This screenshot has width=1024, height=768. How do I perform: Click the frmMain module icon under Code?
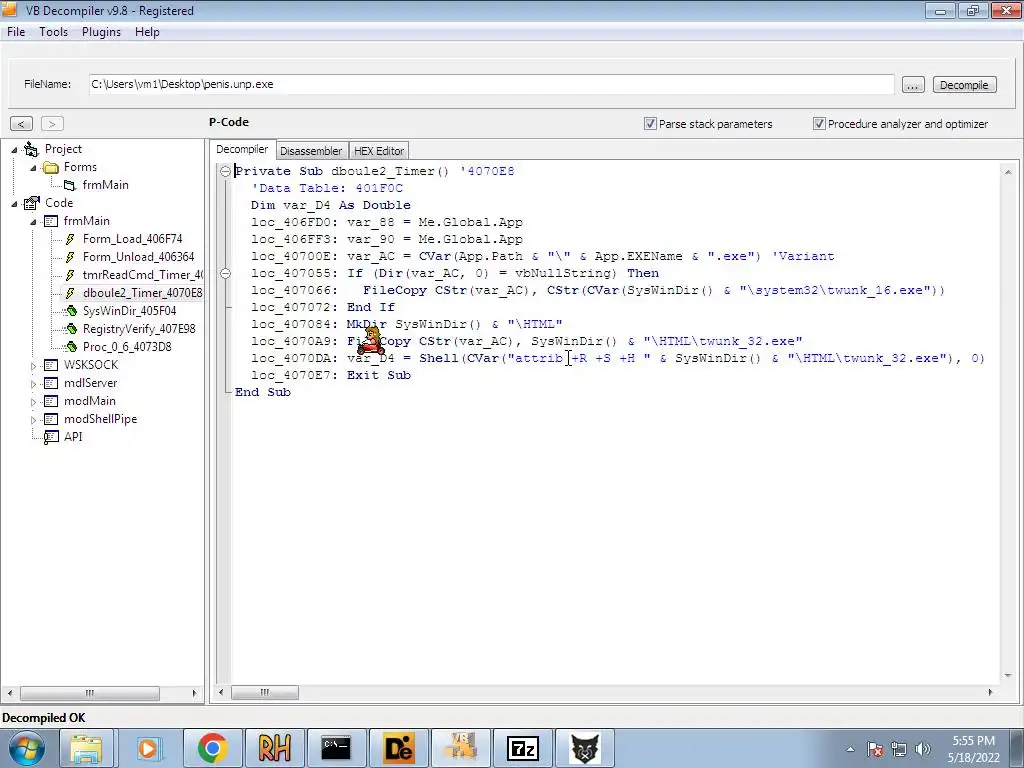coord(50,221)
